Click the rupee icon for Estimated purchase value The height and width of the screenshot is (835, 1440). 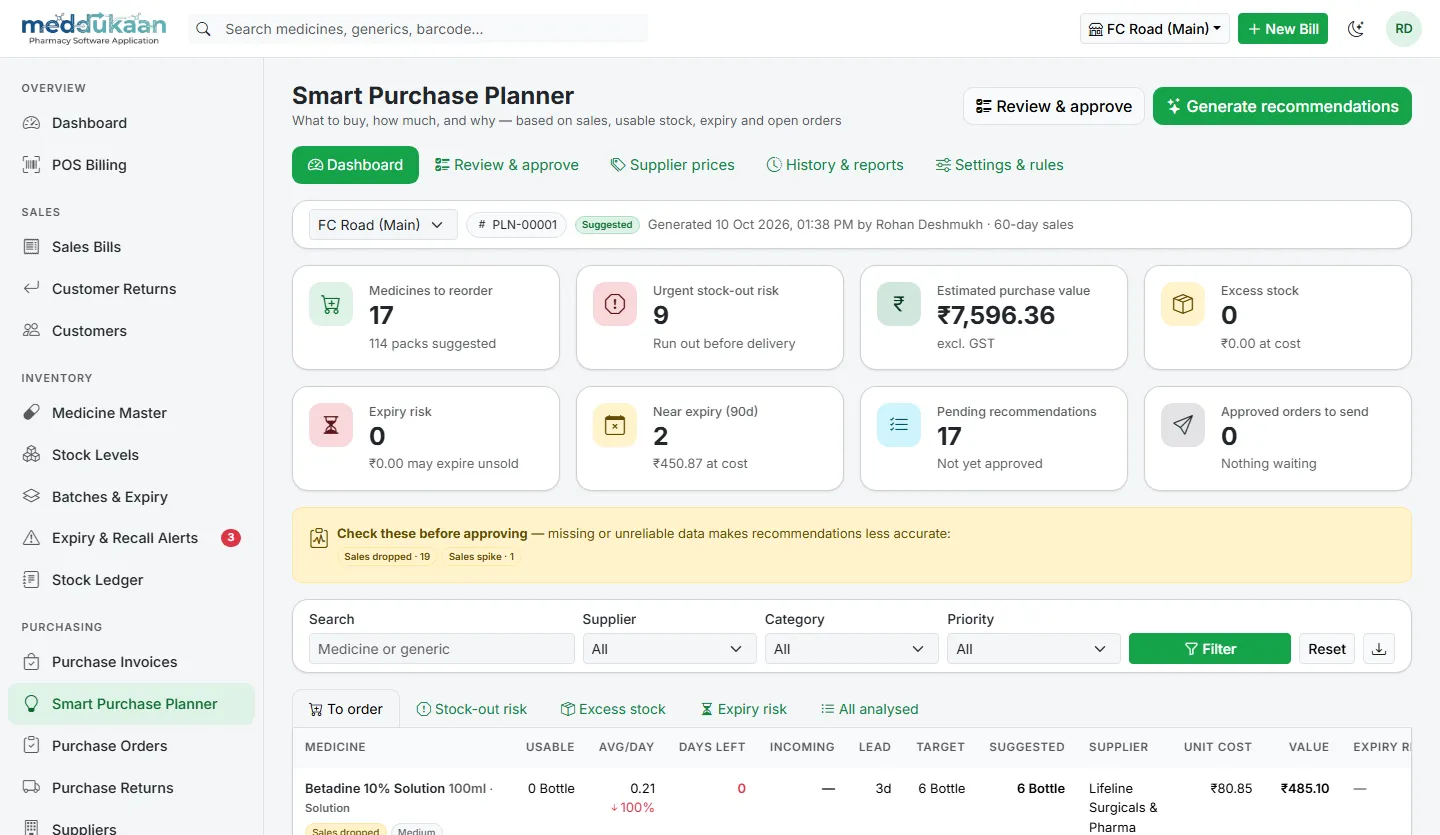coord(899,304)
